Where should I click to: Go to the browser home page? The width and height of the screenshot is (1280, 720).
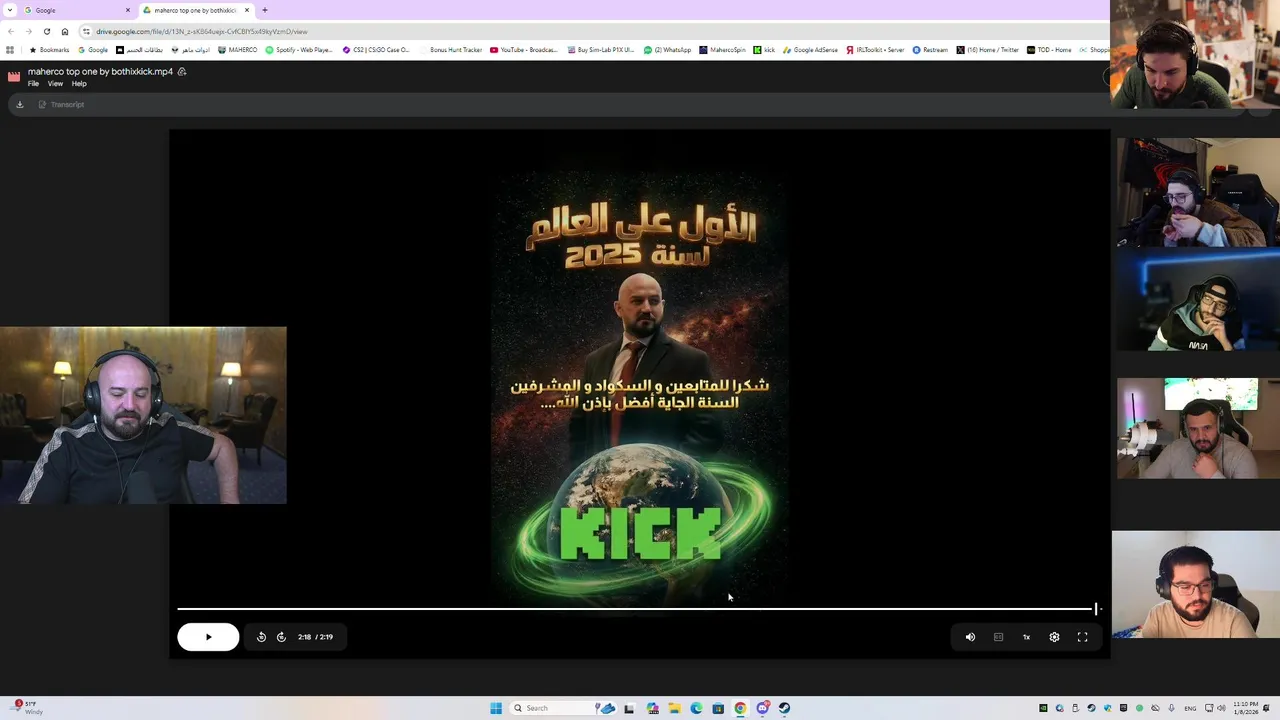click(65, 31)
